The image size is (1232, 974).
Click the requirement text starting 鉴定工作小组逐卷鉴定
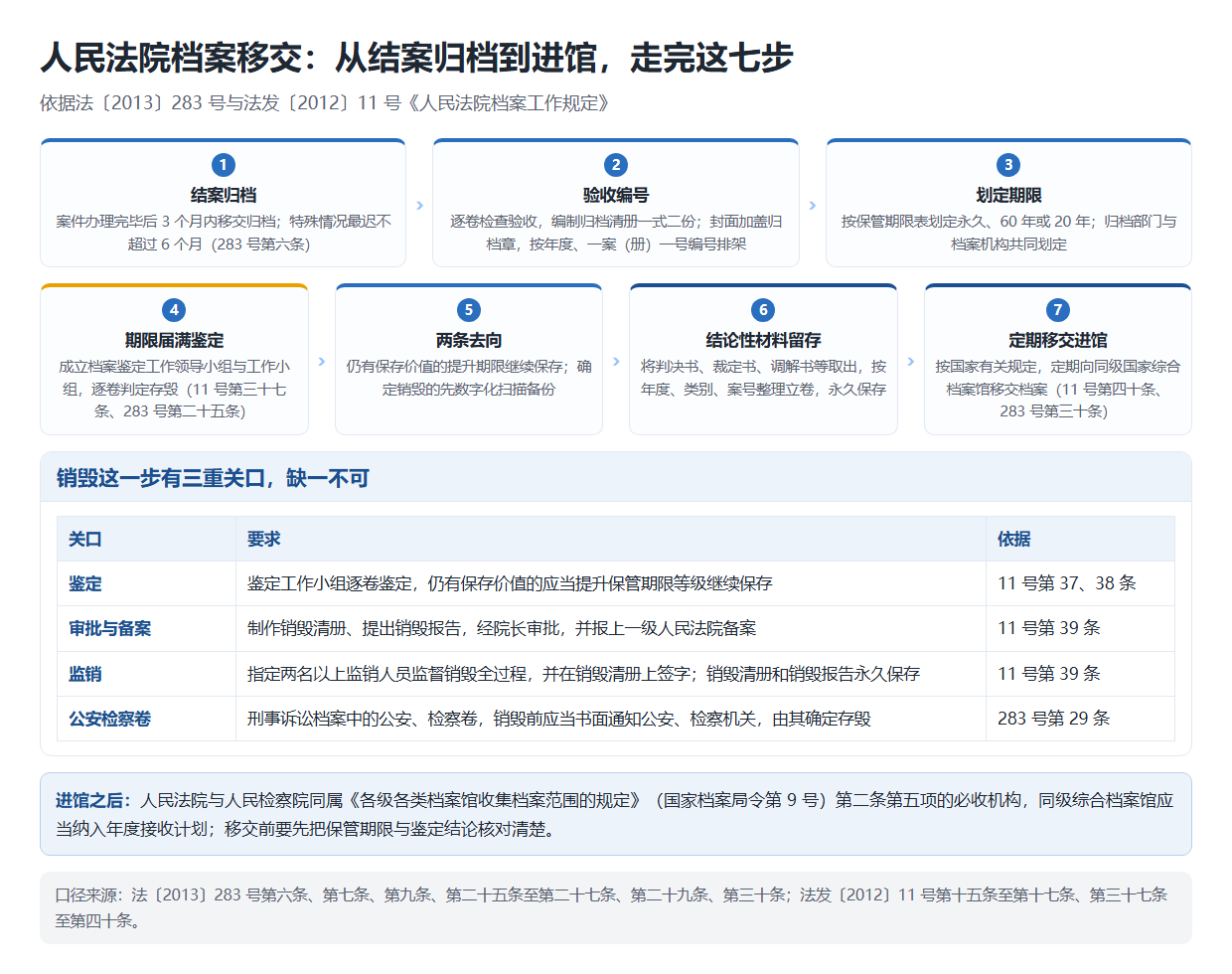pos(510,583)
